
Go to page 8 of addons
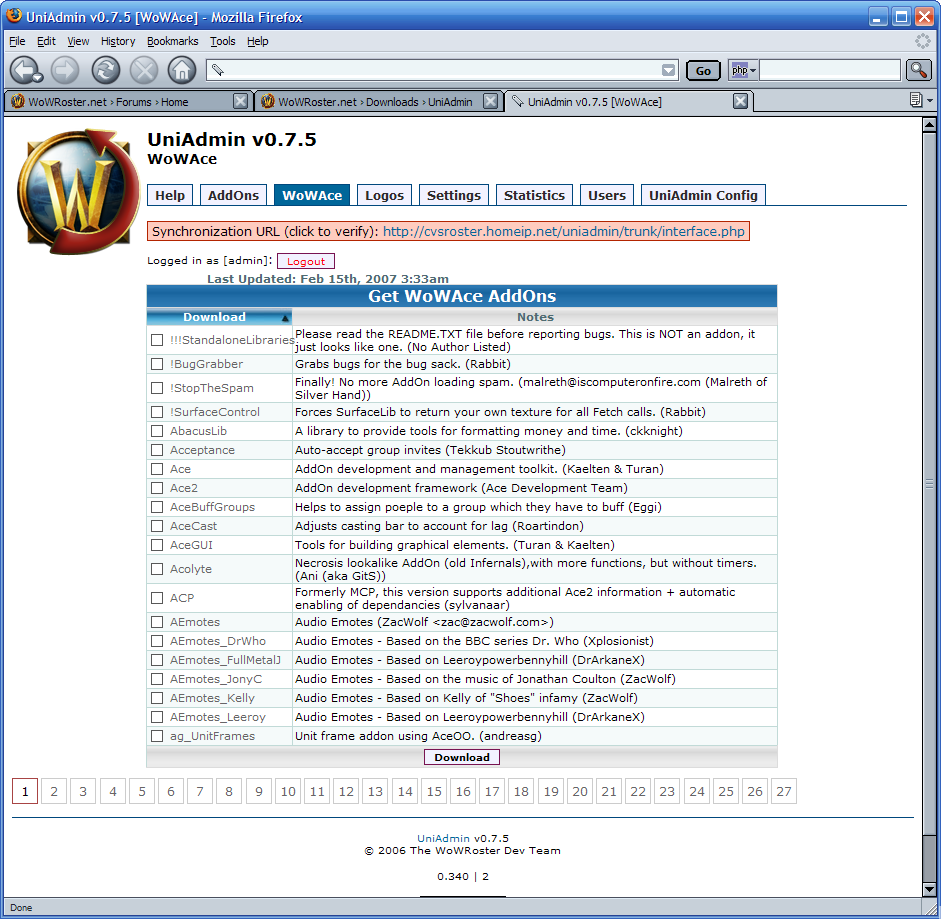click(x=229, y=791)
